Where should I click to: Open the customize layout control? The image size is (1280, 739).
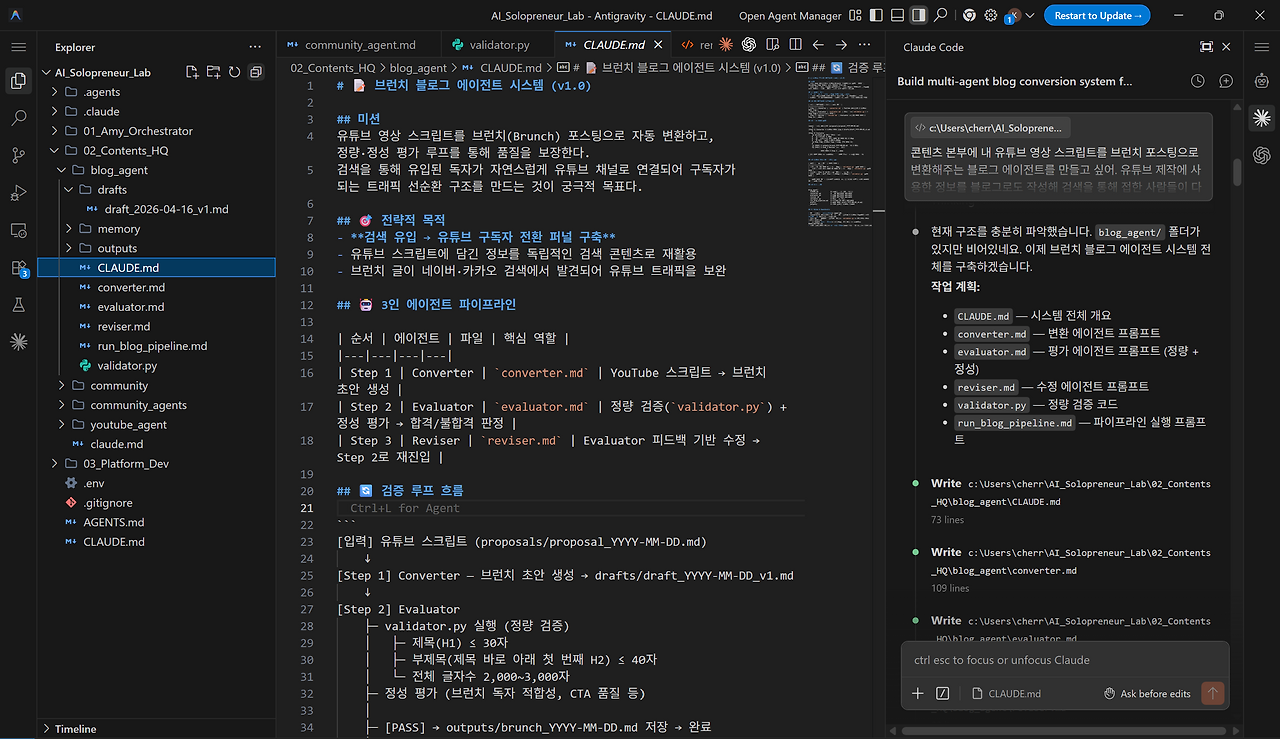855,16
